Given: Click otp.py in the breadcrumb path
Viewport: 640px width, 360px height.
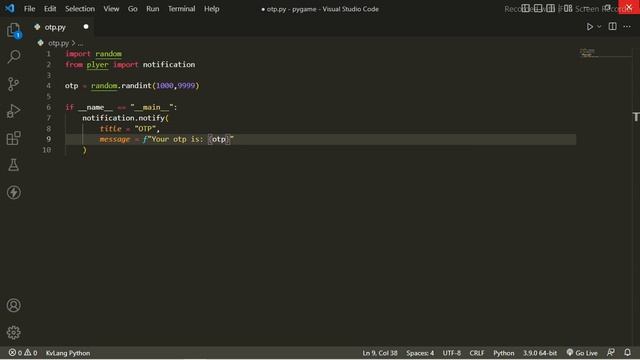Looking at the screenshot, I should tap(58, 43).
